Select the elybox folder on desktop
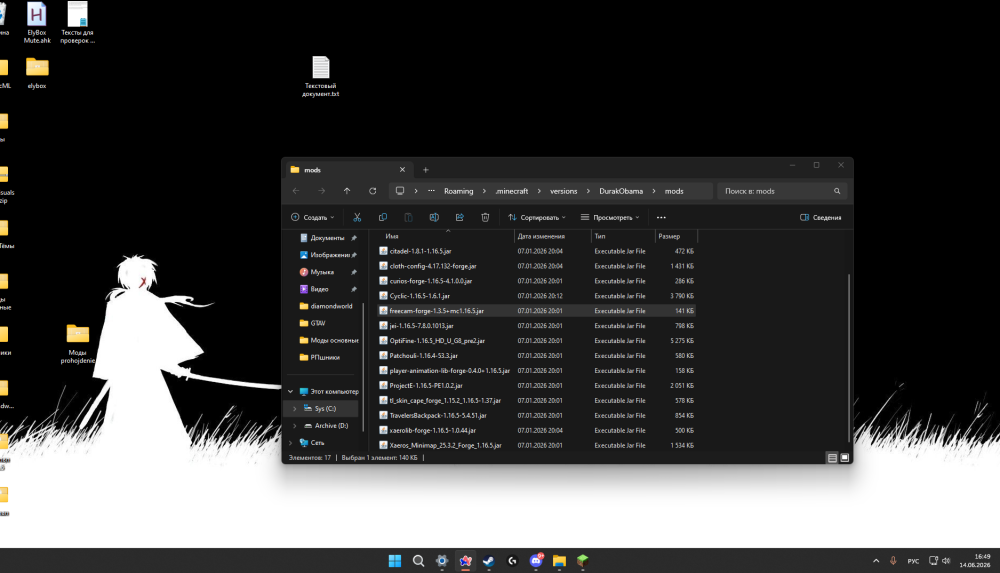The height and width of the screenshot is (573, 1000). tap(37, 73)
